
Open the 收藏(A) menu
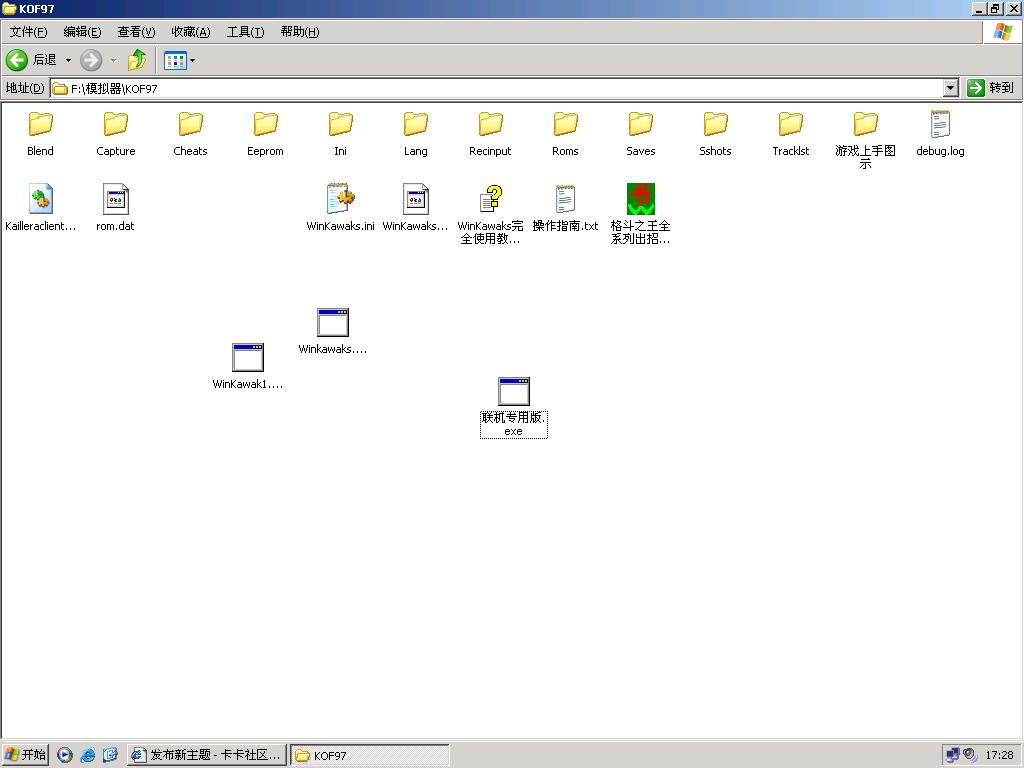[191, 32]
